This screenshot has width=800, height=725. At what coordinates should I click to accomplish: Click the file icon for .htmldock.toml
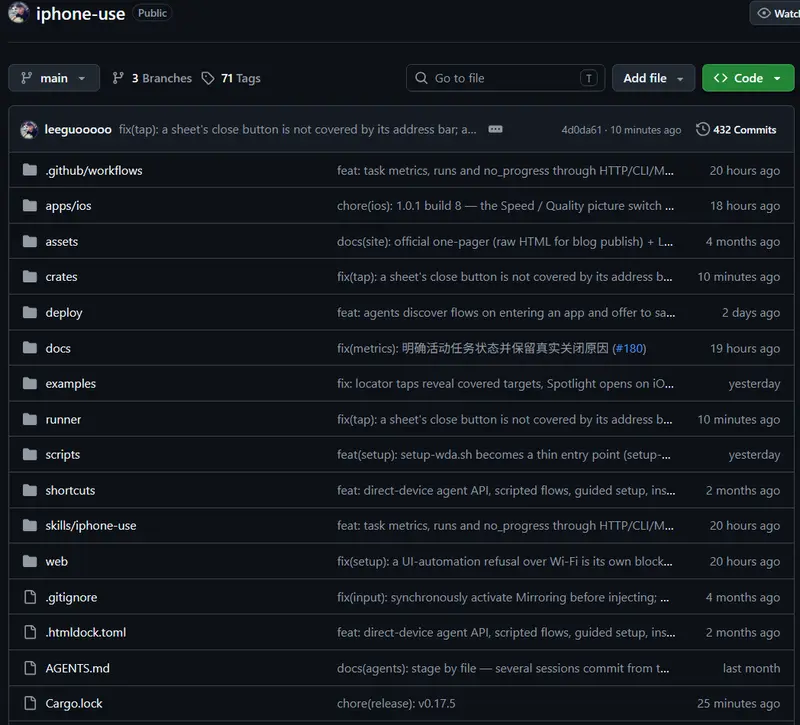(x=30, y=632)
